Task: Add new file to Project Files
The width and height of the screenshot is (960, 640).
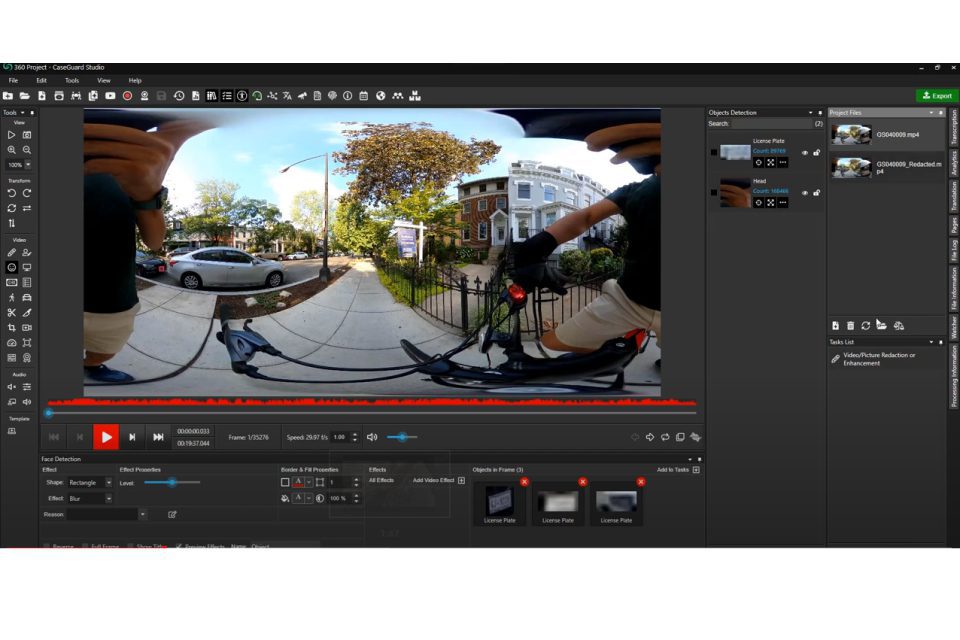Action: click(835, 326)
